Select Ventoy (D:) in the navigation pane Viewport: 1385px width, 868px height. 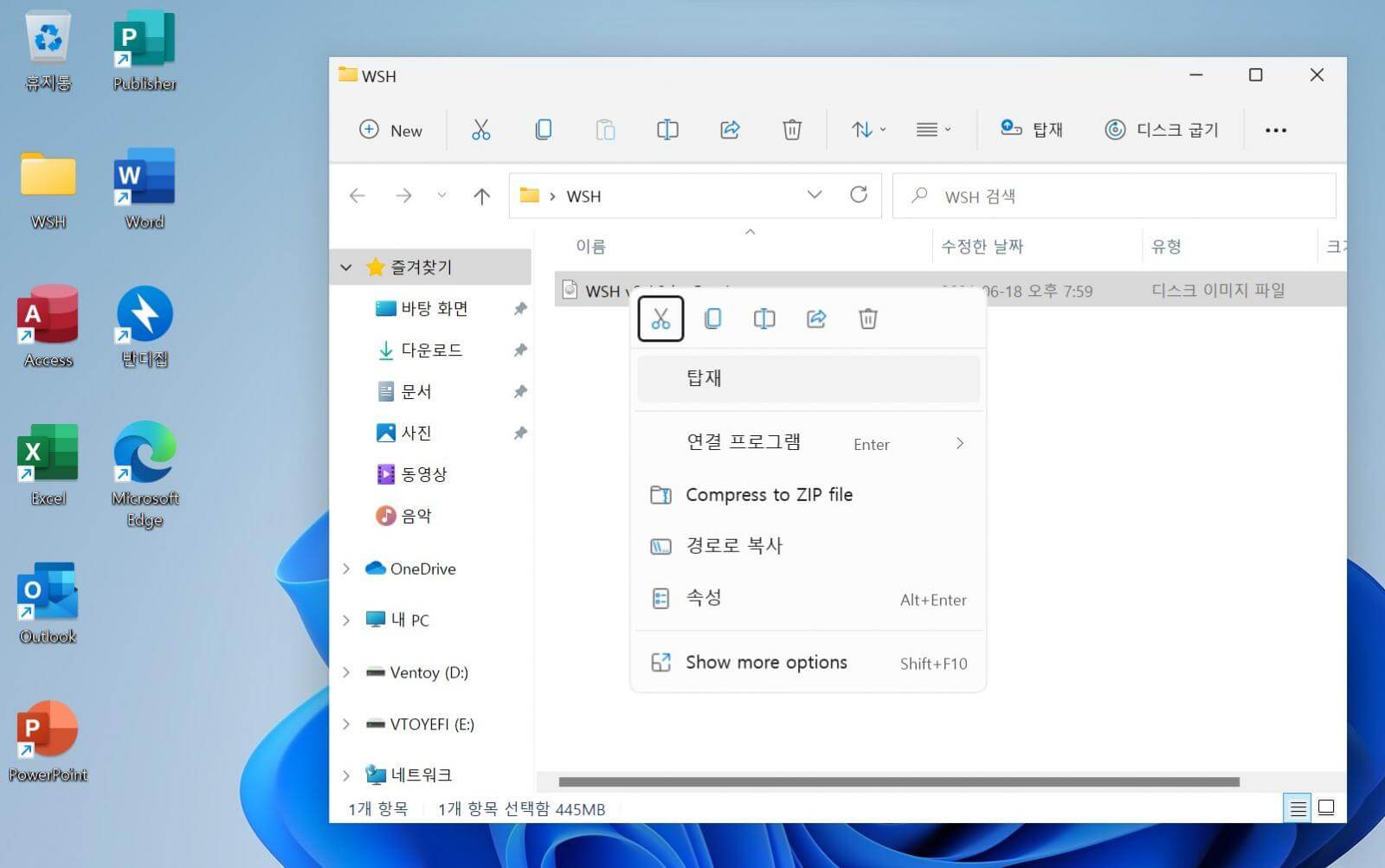pyautogui.click(x=416, y=672)
